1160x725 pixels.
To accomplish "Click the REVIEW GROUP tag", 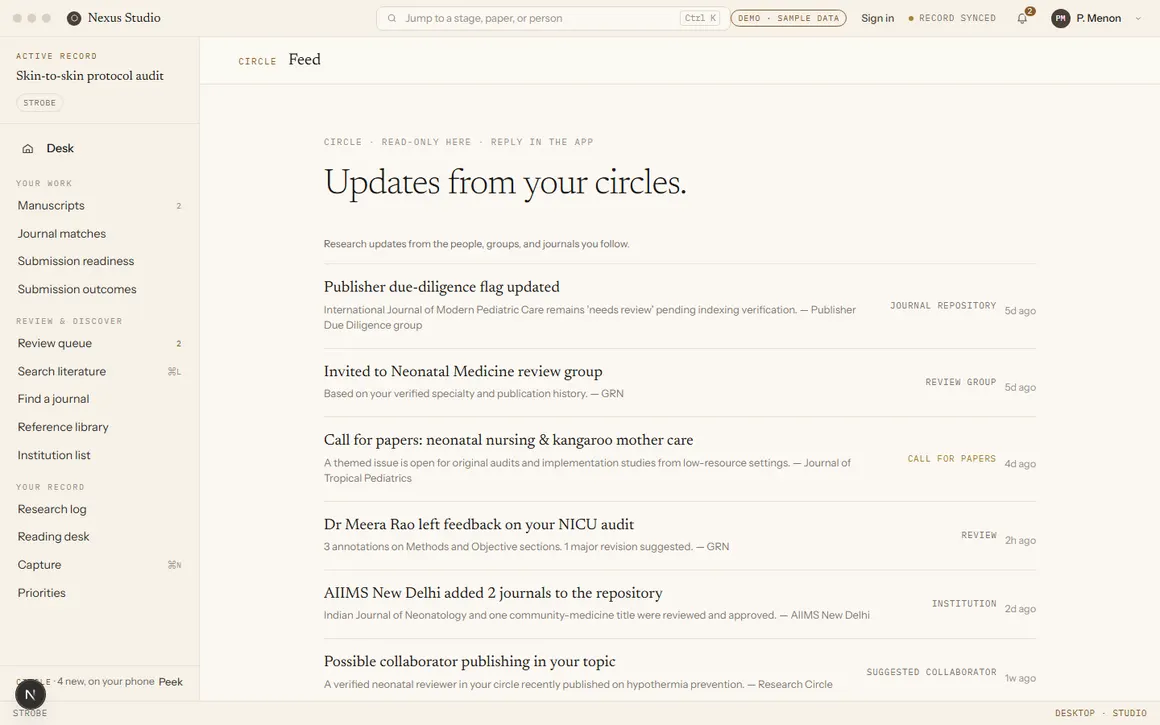I will pyautogui.click(x=960, y=382).
